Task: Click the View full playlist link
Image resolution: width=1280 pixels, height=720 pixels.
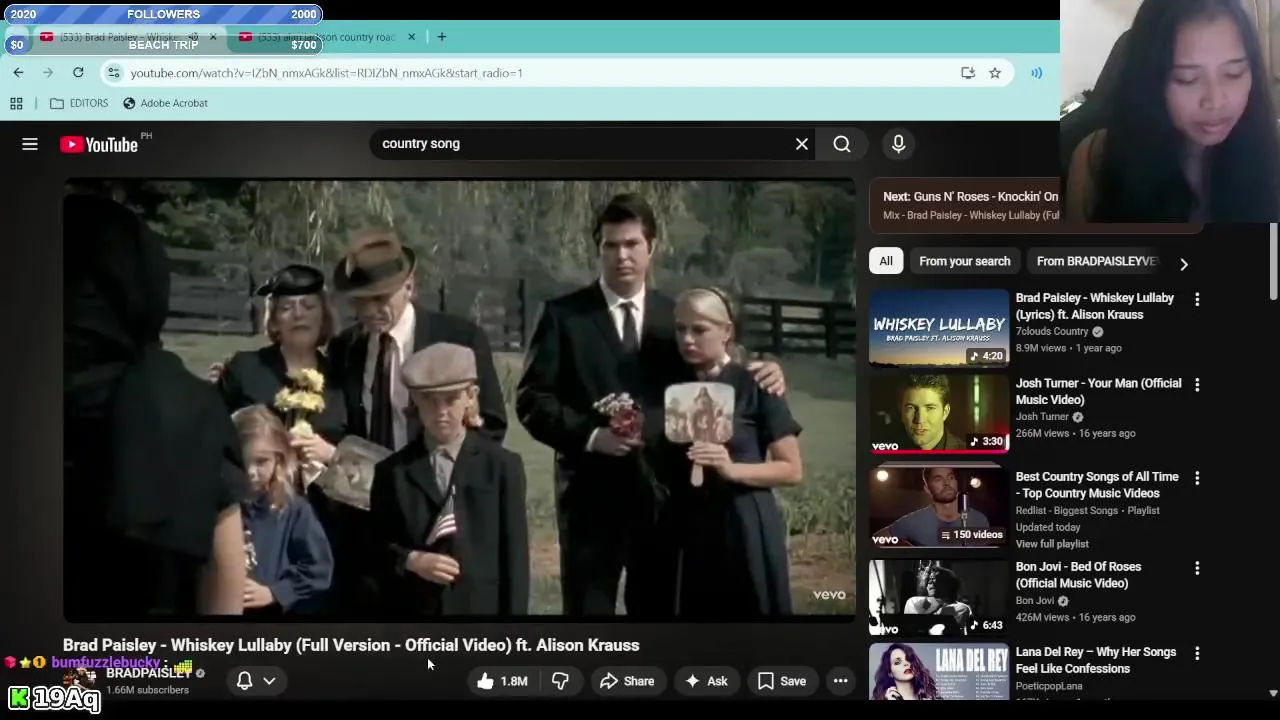Action: [1052, 544]
